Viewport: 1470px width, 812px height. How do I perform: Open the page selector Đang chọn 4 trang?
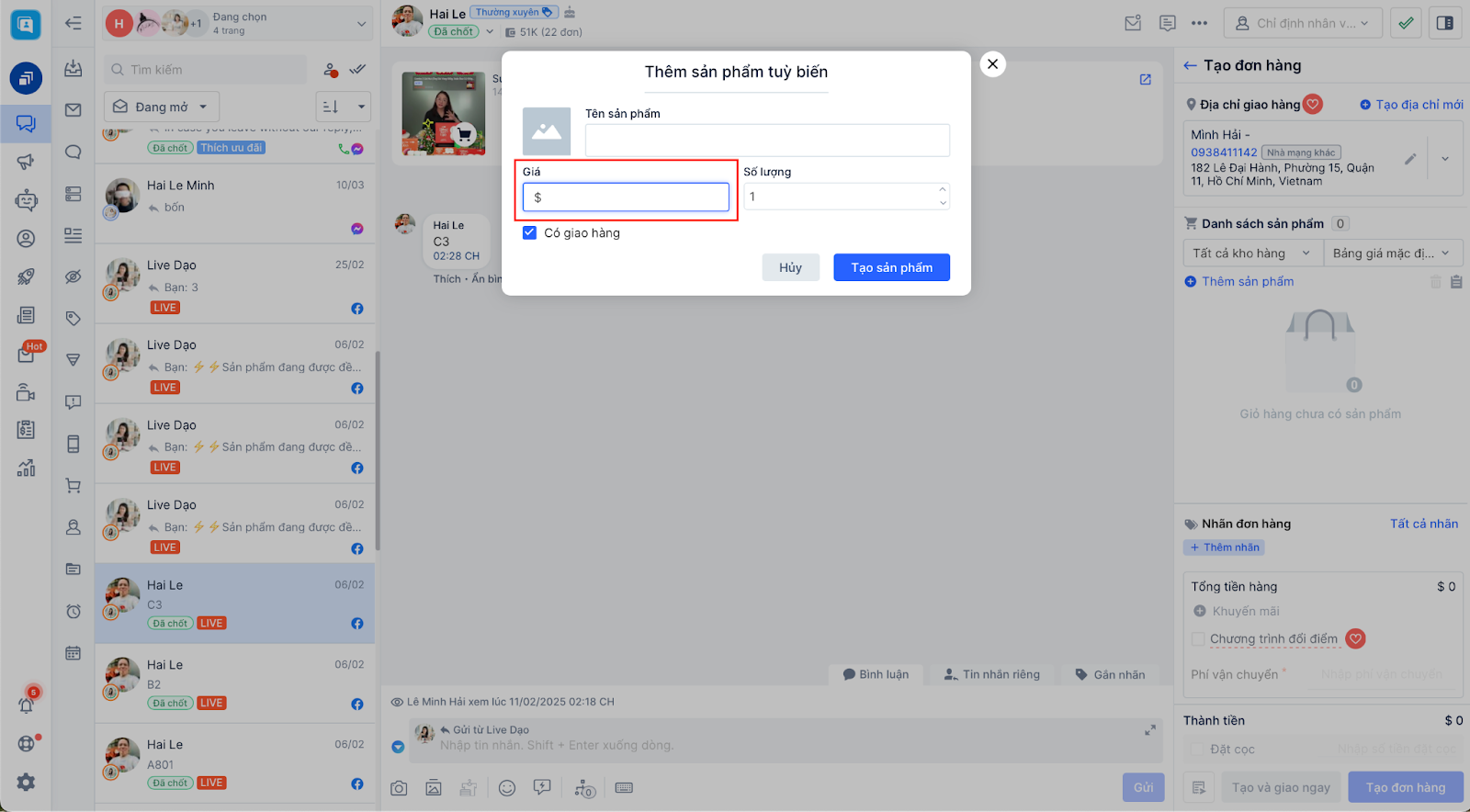238,24
